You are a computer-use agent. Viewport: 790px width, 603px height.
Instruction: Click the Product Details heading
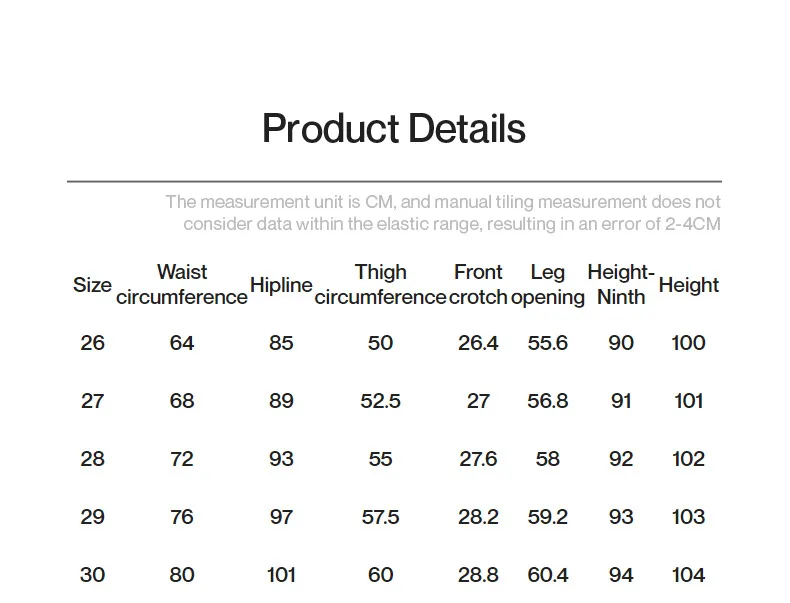(393, 128)
